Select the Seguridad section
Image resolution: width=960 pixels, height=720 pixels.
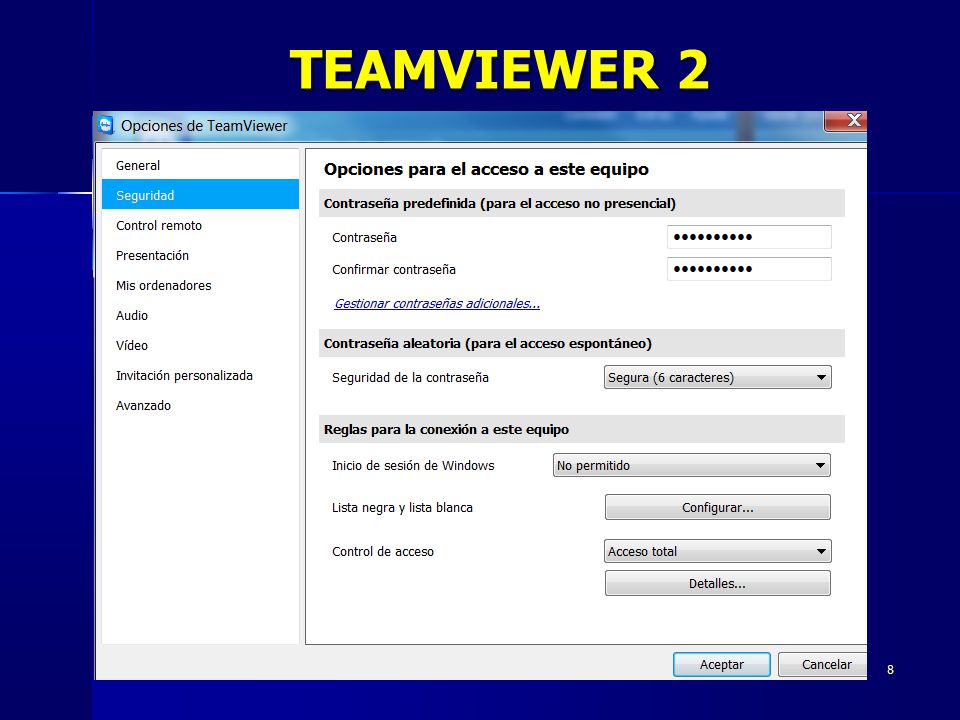pos(200,195)
